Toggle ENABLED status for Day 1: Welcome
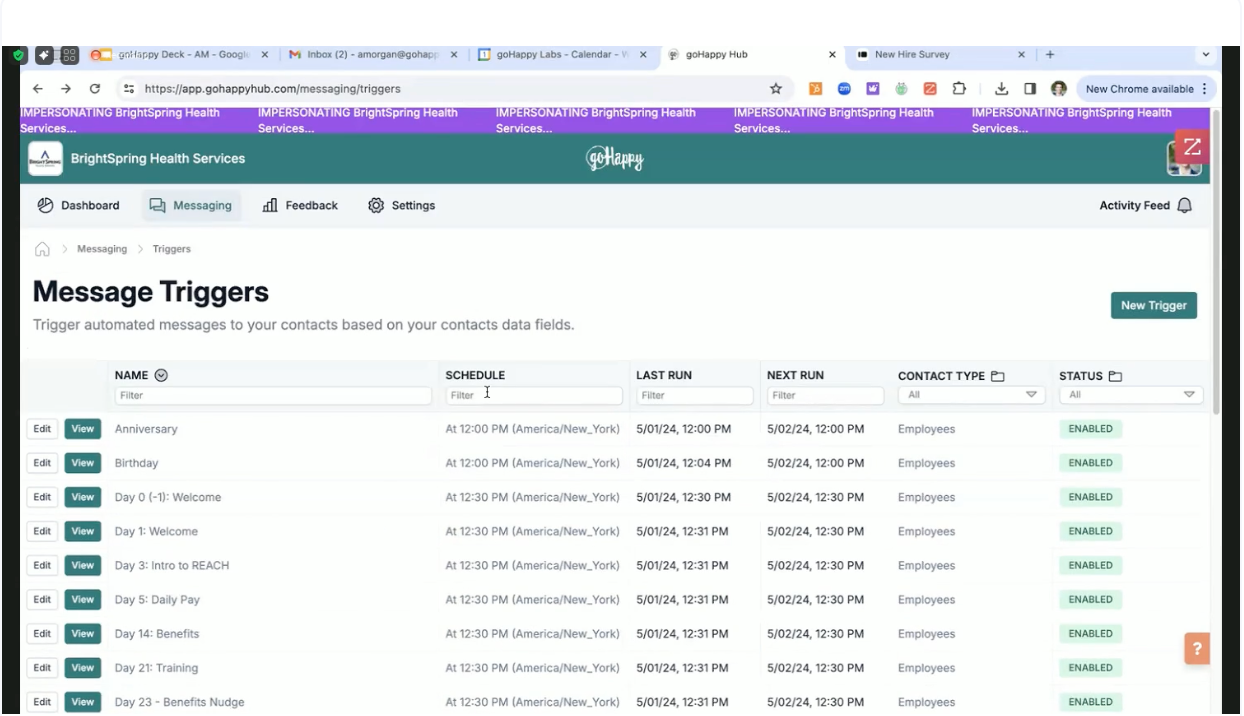This screenshot has height=716, width=1244. click(x=1089, y=531)
